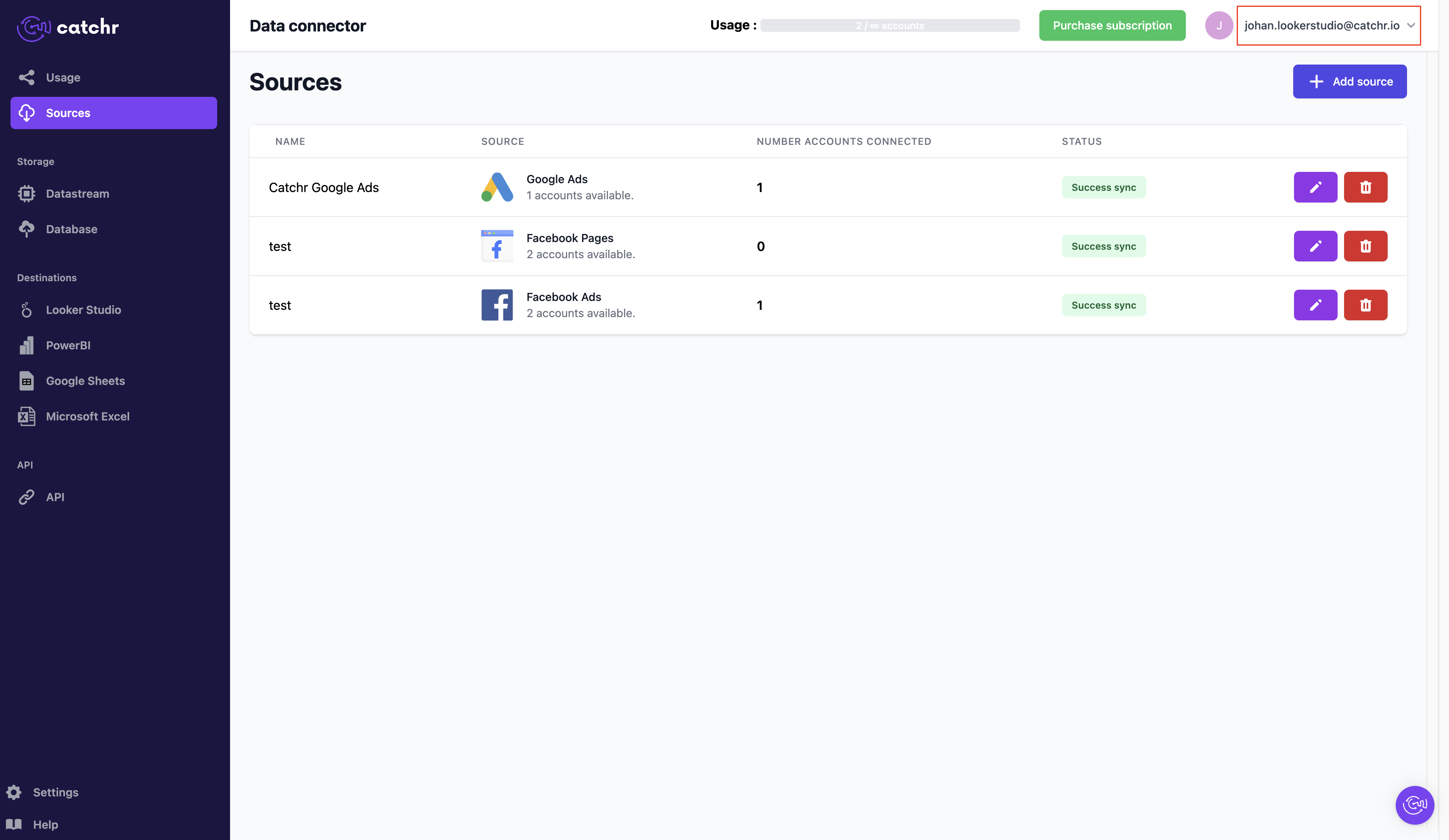
Task: Click the catchr logo
Action: (x=68, y=27)
